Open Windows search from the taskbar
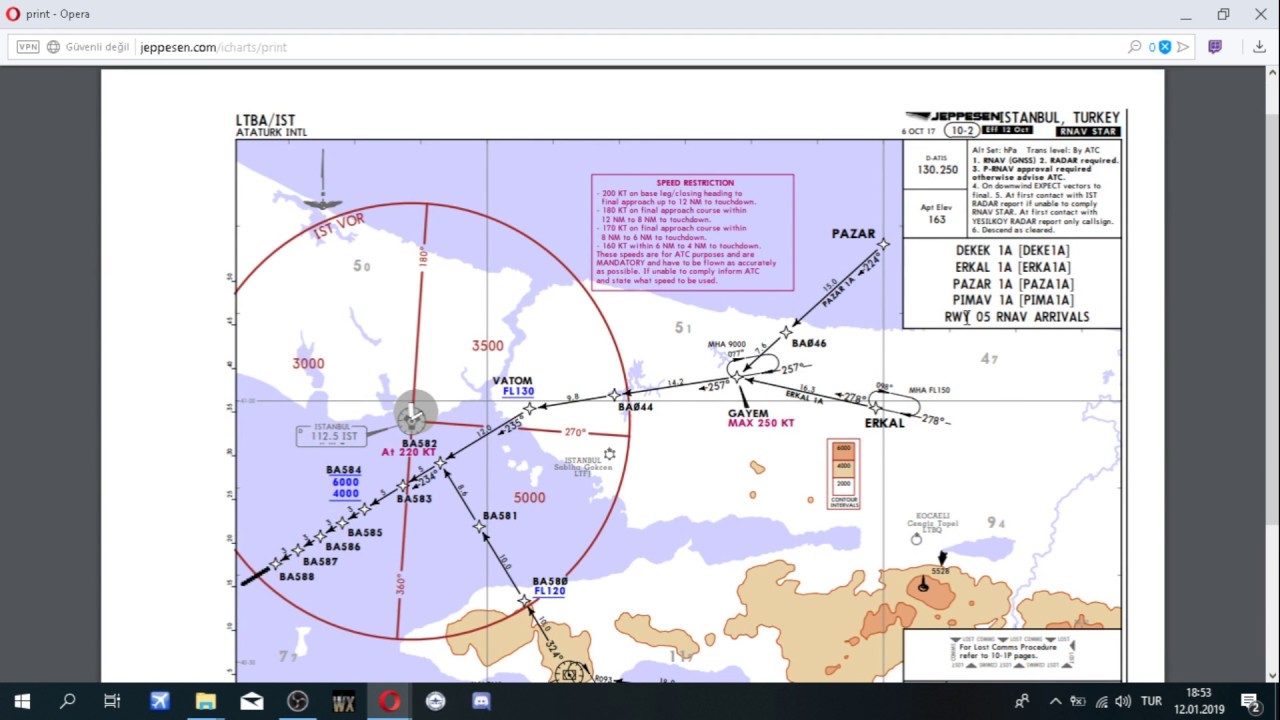Image resolution: width=1280 pixels, height=720 pixels. click(x=67, y=701)
